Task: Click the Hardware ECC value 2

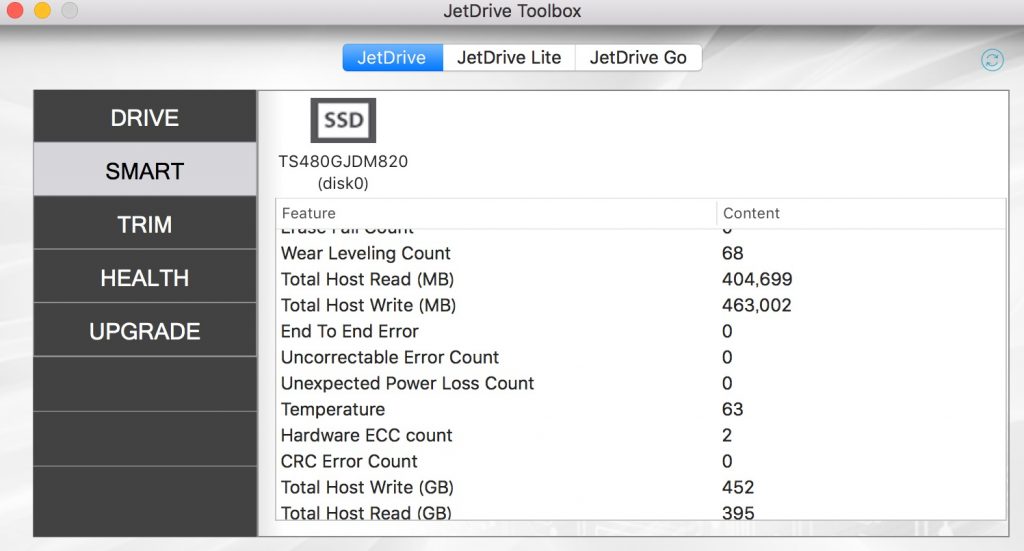Action: coord(727,435)
